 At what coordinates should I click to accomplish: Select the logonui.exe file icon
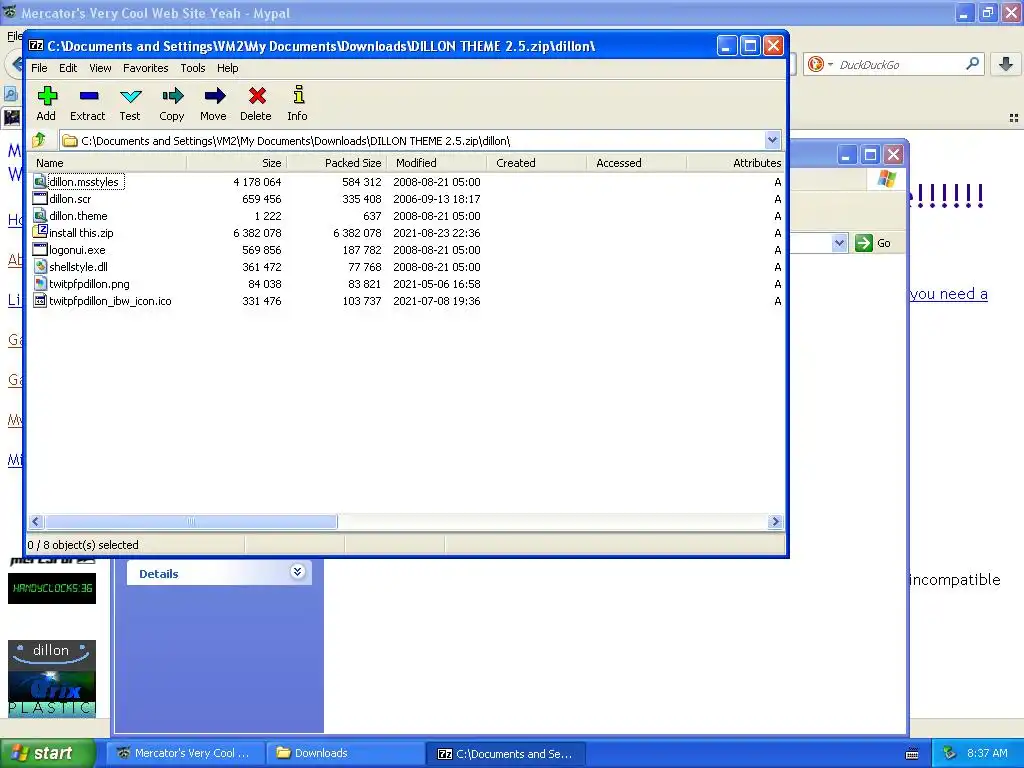coord(40,249)
